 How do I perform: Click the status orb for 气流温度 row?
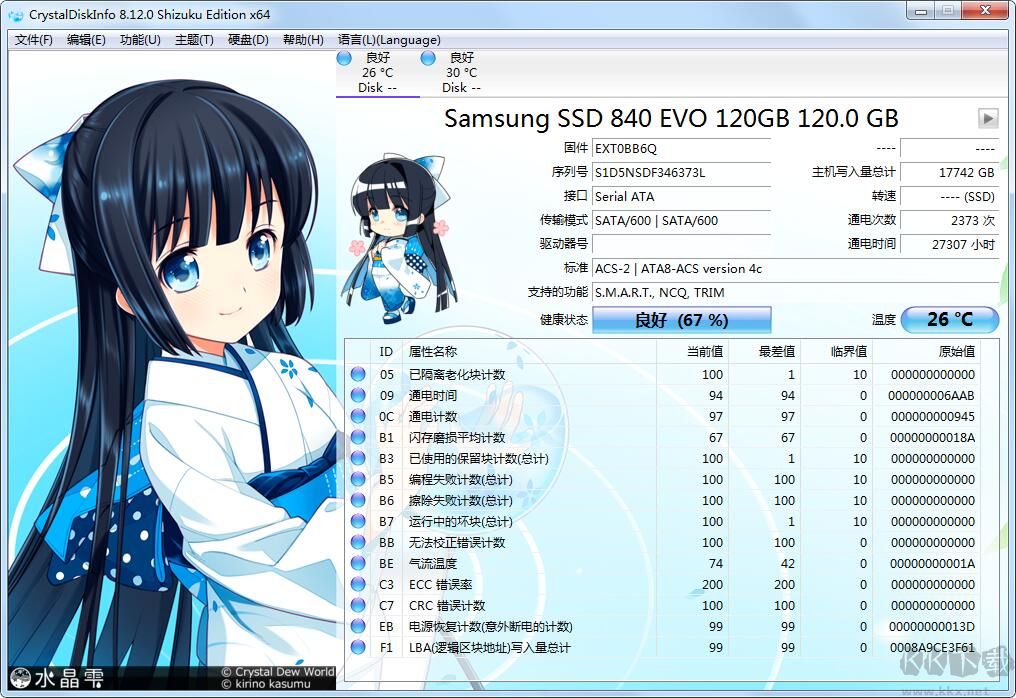(358, 564)
